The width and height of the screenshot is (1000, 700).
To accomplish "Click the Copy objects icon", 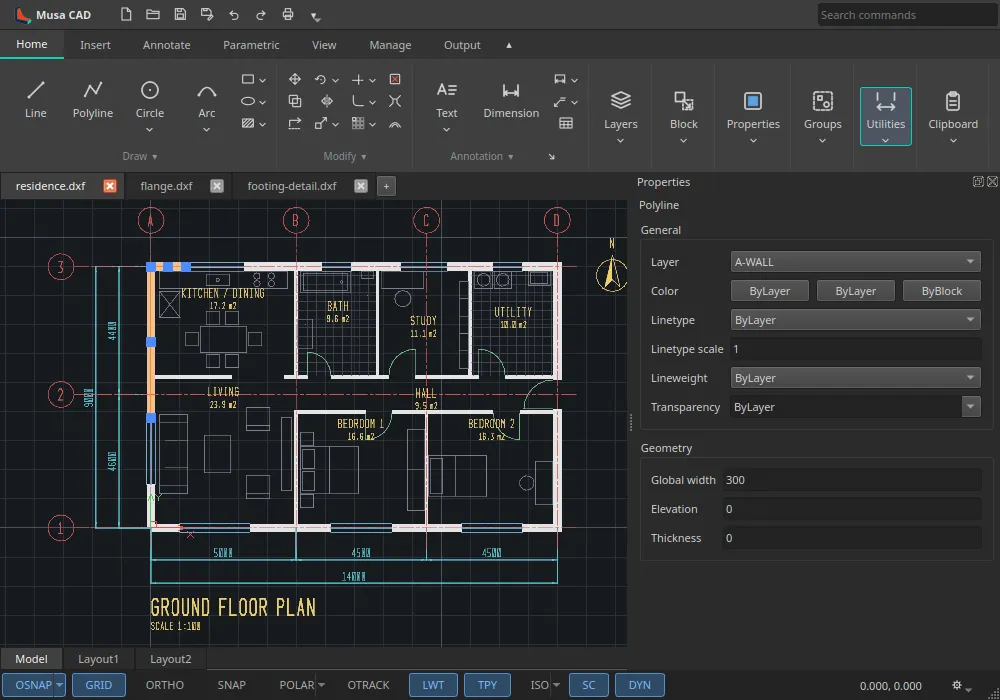I will (x=295, y=101).
